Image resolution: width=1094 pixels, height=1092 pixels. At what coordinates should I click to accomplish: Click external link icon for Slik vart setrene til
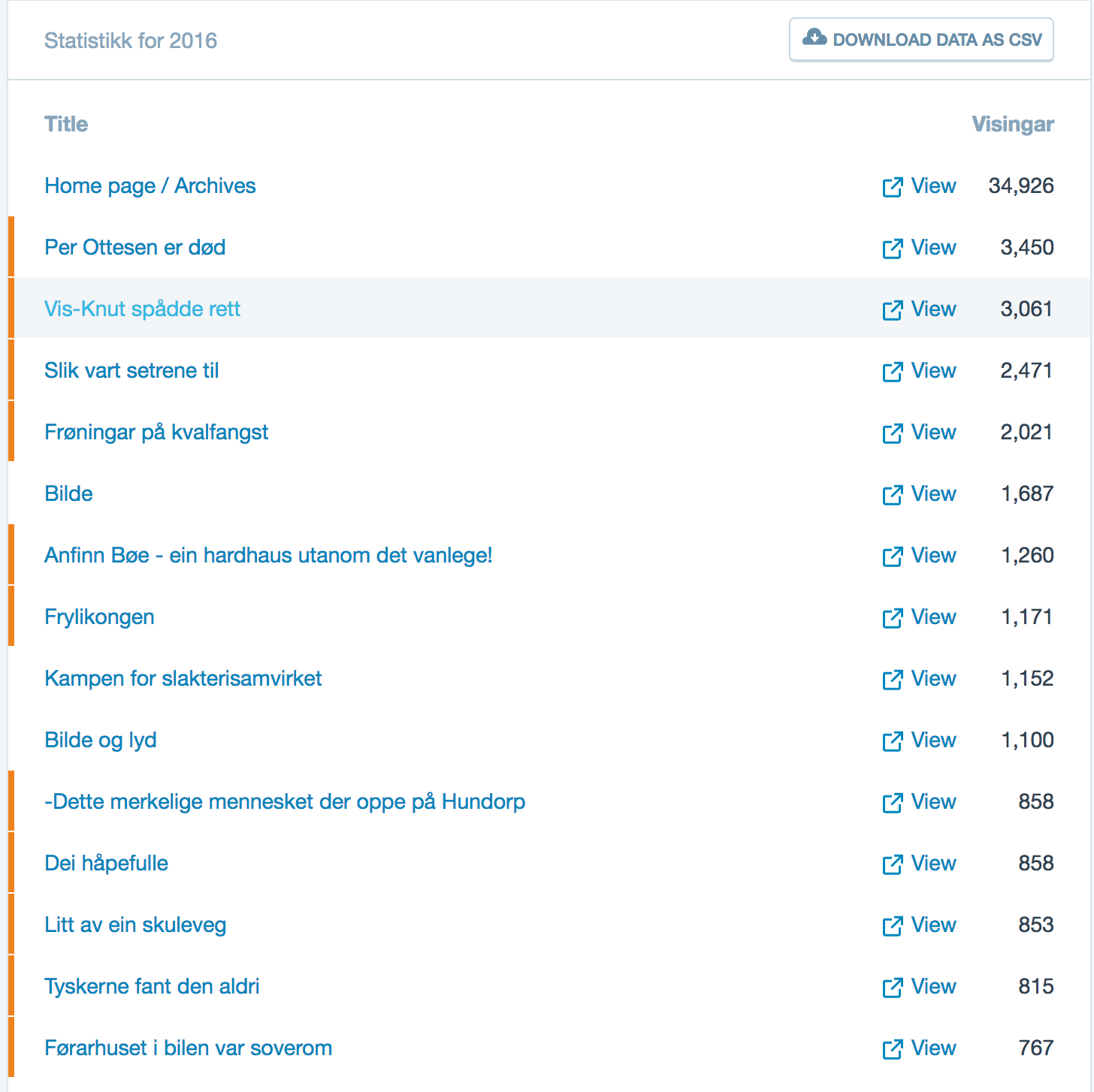(892, 372)
